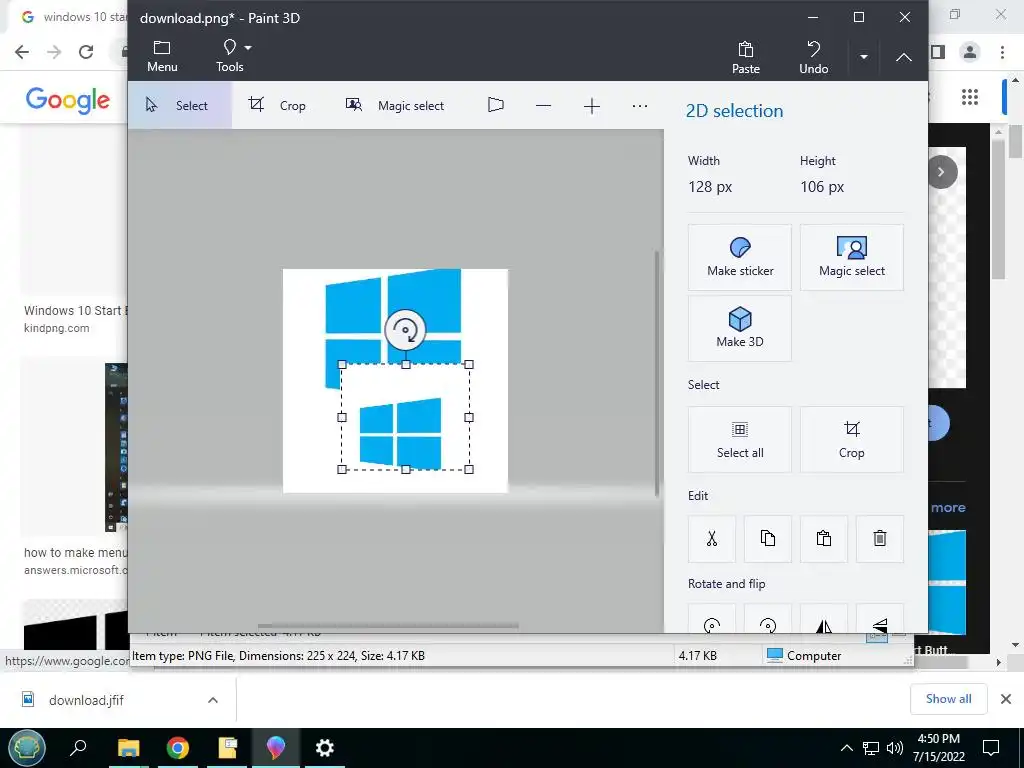
Task: Click the canvas horizontal scrollbar
Action: point(388,626)
